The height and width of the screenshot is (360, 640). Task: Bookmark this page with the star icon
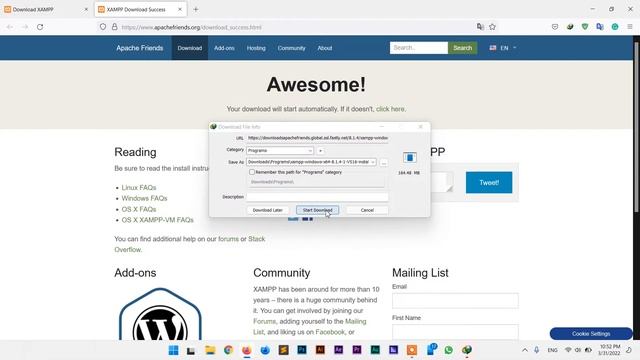pos(493,27)
